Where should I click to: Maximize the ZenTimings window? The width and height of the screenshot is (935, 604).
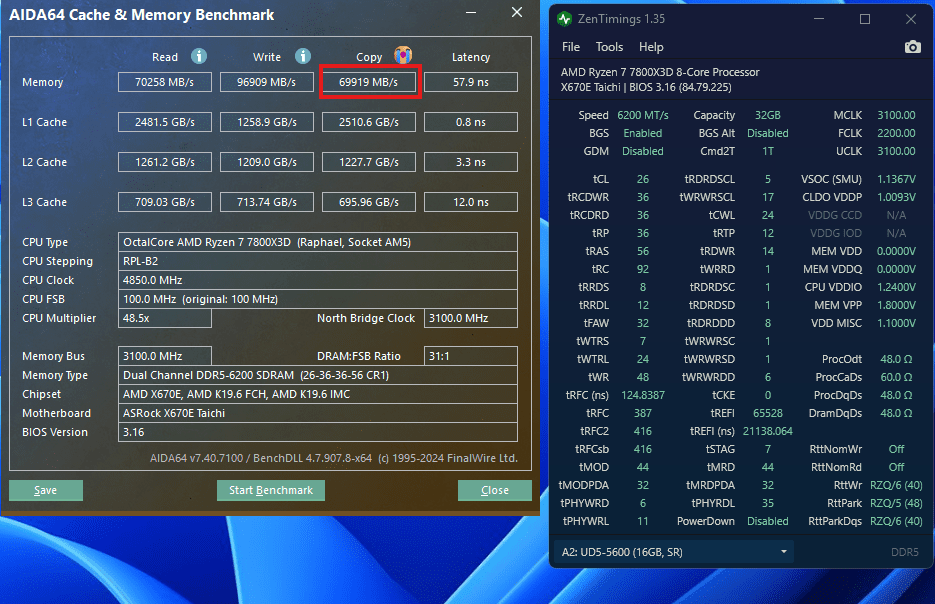(x=865, y=19)
